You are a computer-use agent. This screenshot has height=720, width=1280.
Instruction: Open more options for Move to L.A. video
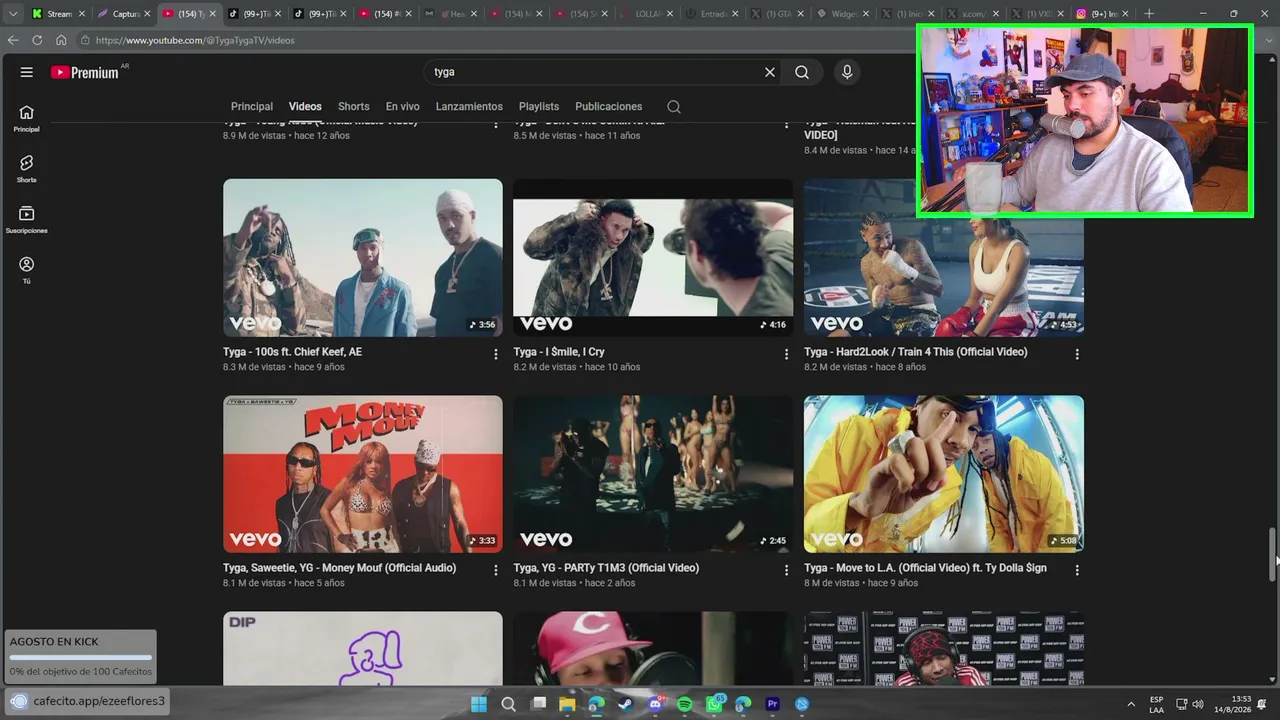pos(1077,570)
